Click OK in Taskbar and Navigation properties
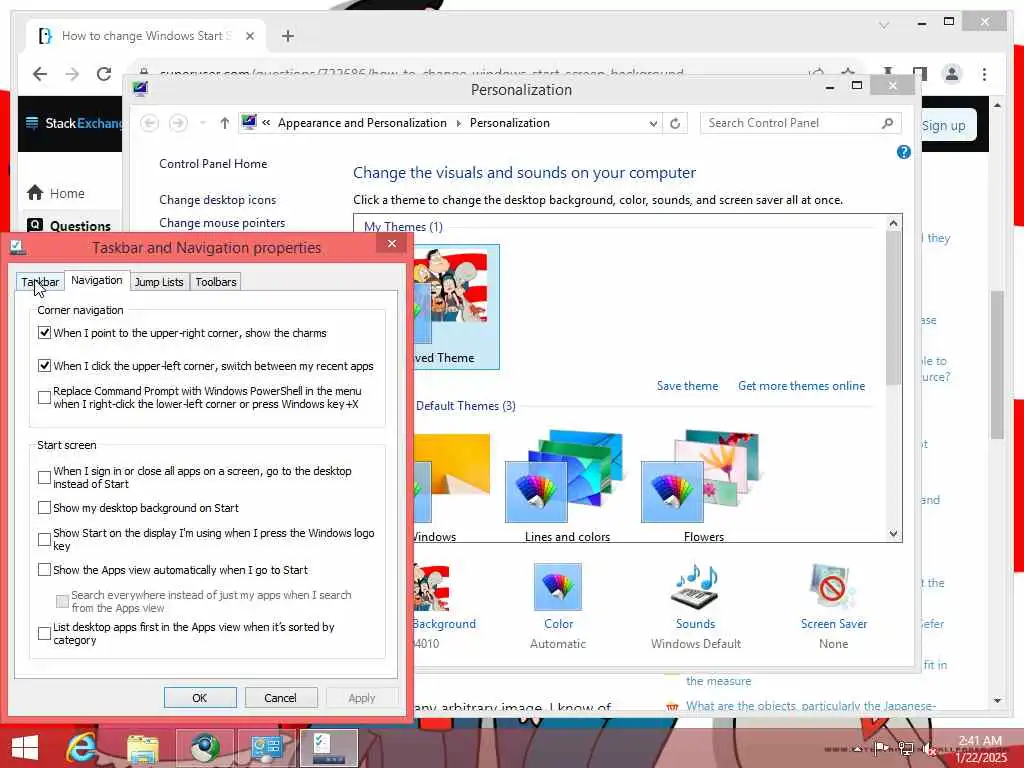 coord(200,697)
